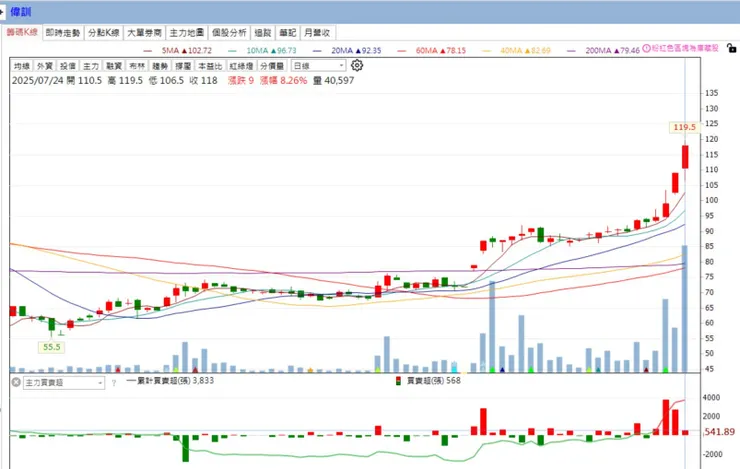Toggle the 融資 overlay button
This screenshot has width=740, height=469.
coord(114,66)
